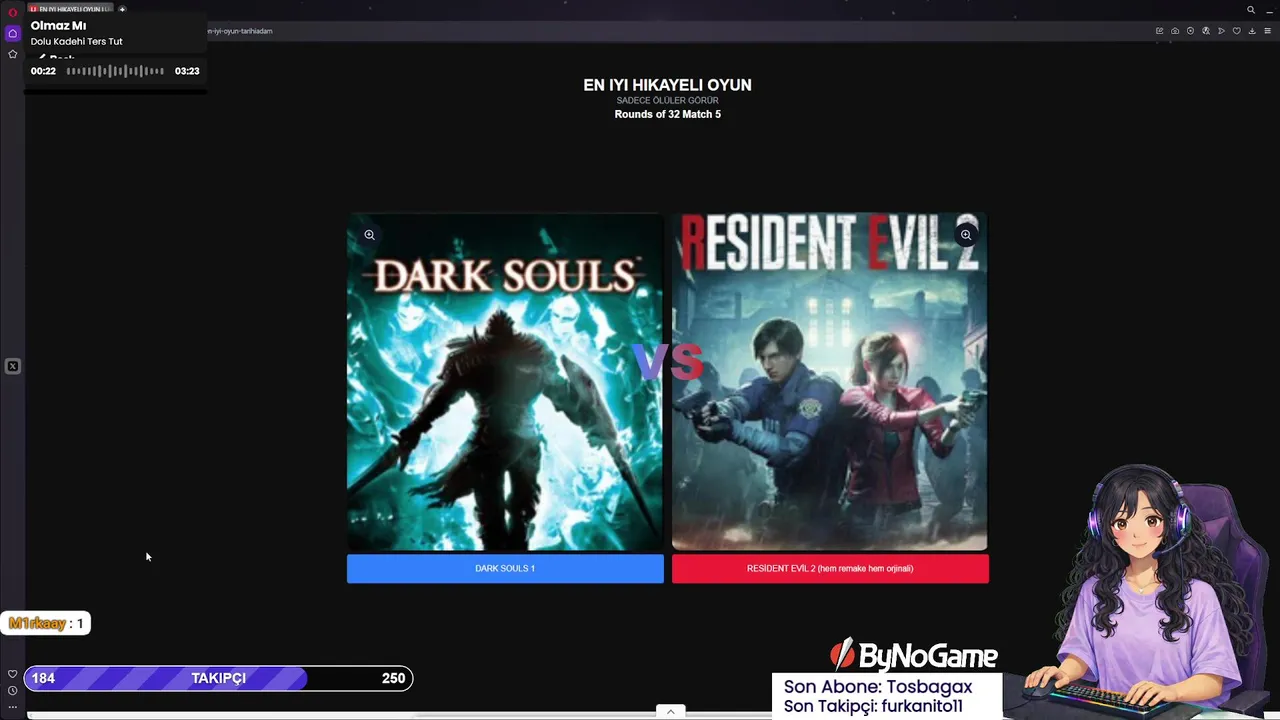Screen dimensions: 1280x720
Task: Click the address bar URL field
Action: pos(675,31)
